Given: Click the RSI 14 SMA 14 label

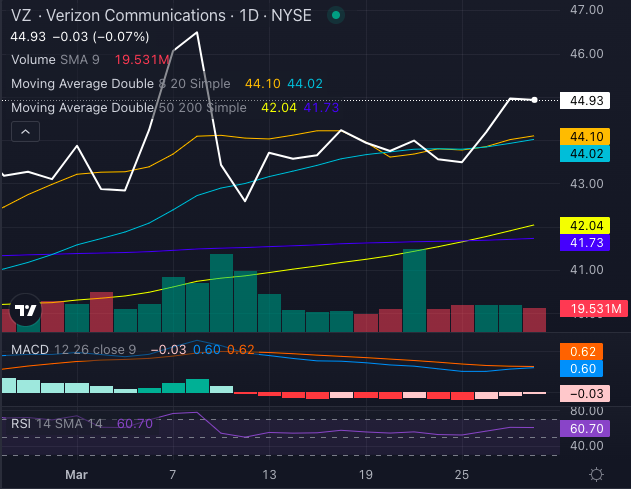Looking at the screenshot, I should pos(59,423).
